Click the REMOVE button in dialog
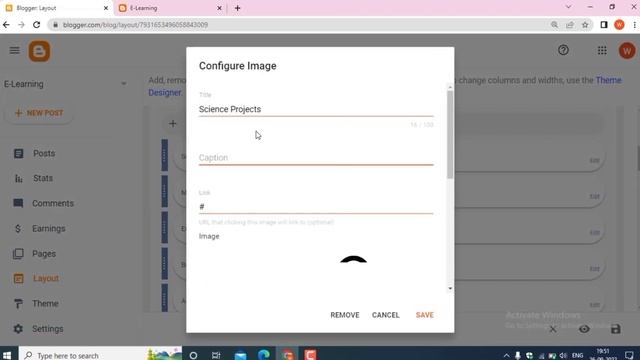640x360 pixels. click(x=345, y=315)
